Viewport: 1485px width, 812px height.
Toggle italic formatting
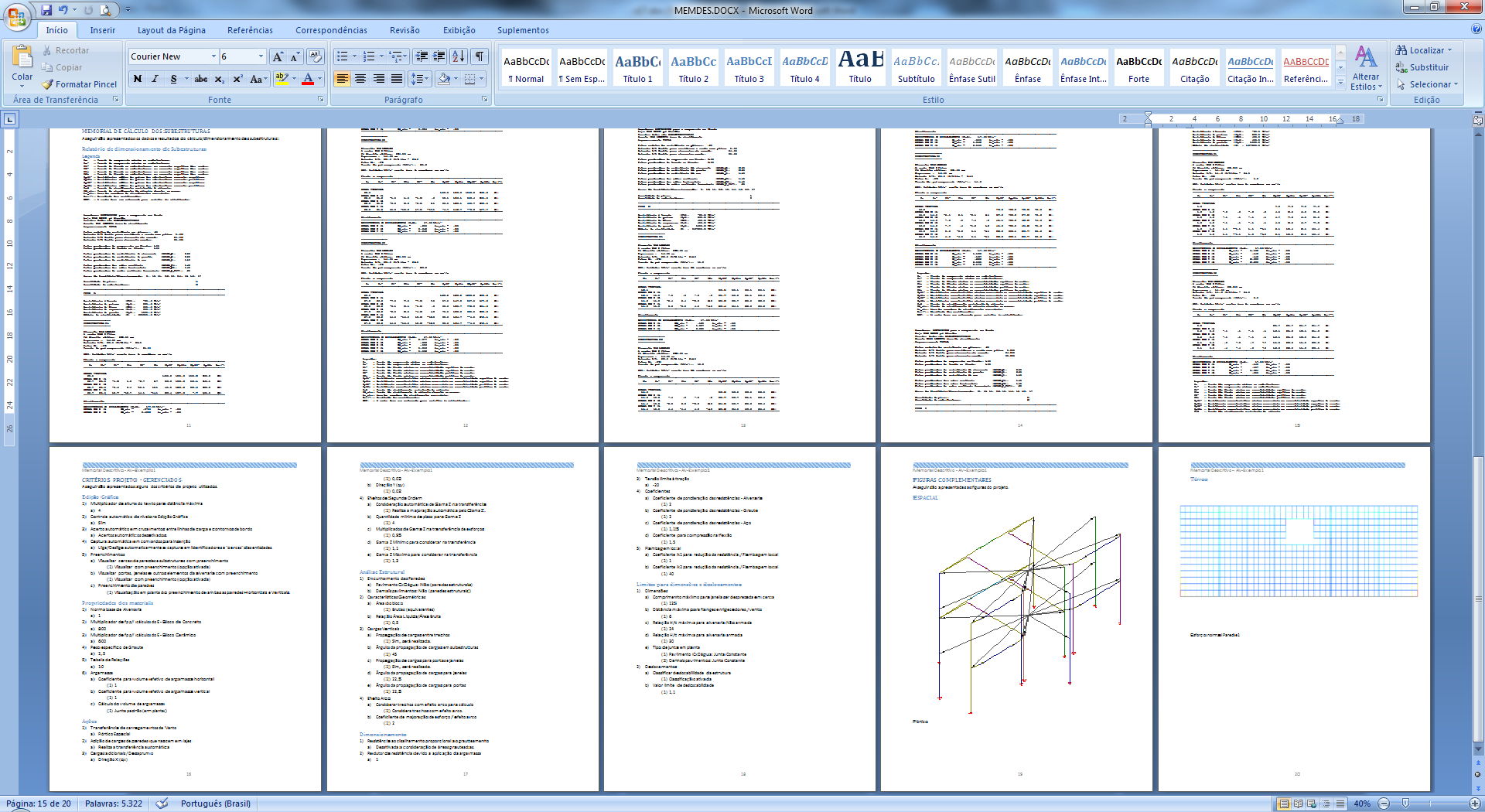coord(155,79)
